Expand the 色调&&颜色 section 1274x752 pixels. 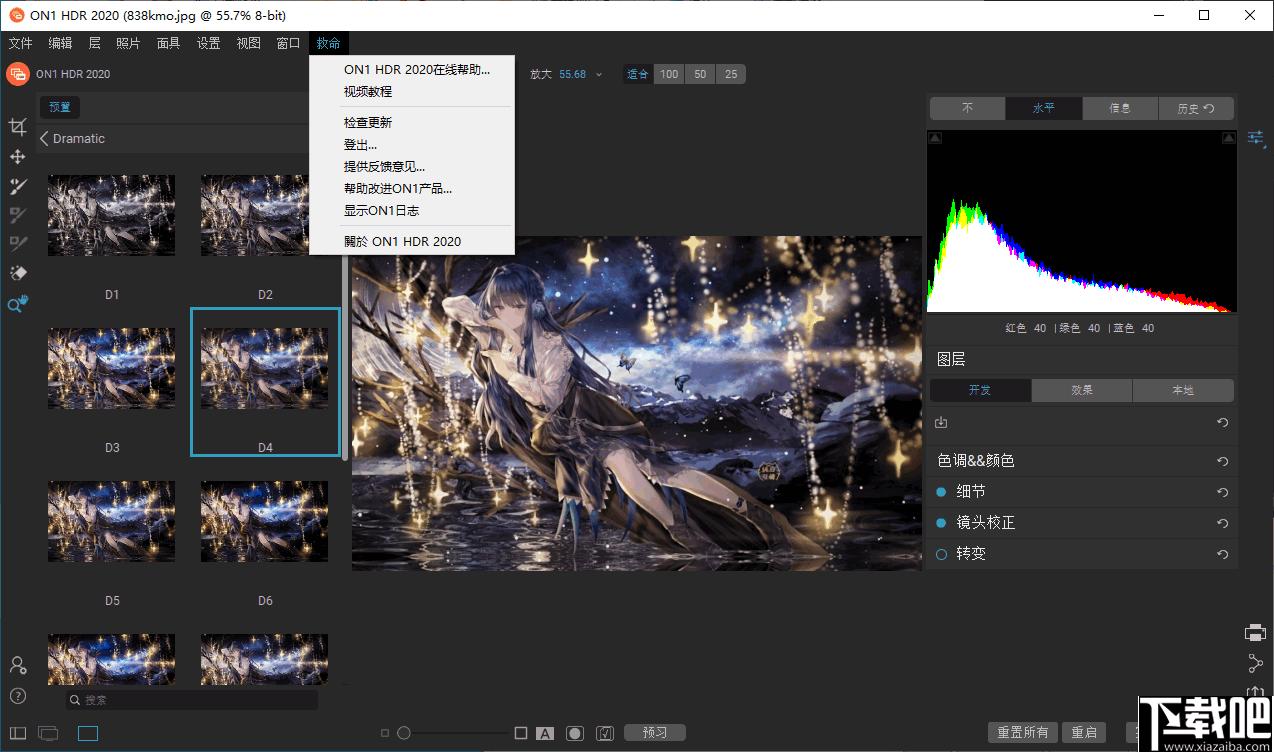coord(976,461)
